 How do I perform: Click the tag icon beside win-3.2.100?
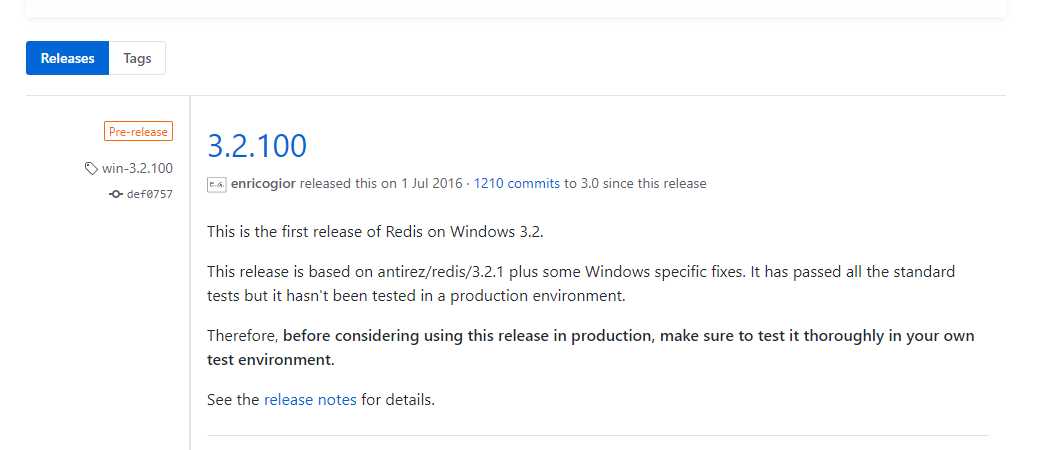point(91,168)
